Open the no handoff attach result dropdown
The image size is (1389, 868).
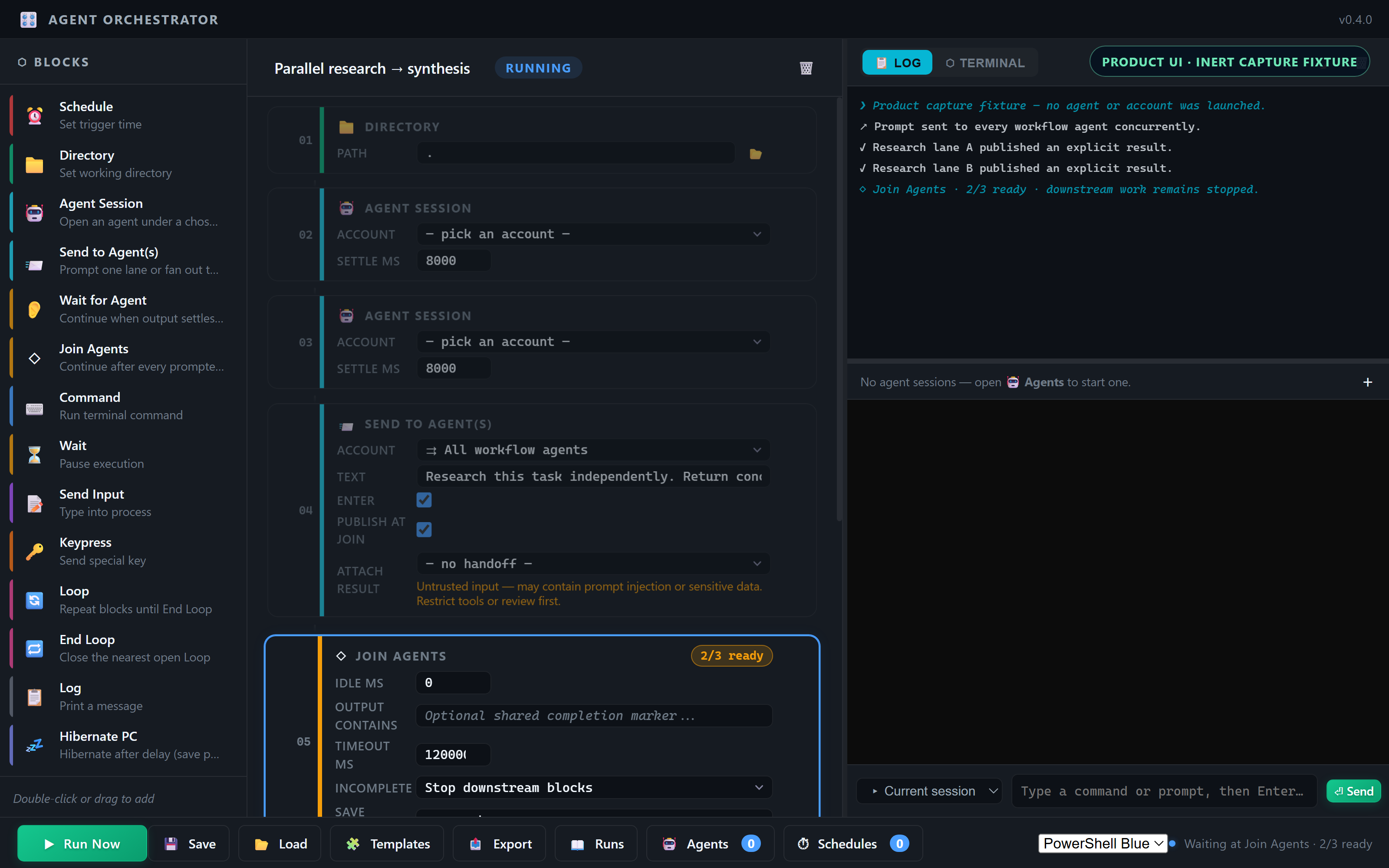[593, 564]
